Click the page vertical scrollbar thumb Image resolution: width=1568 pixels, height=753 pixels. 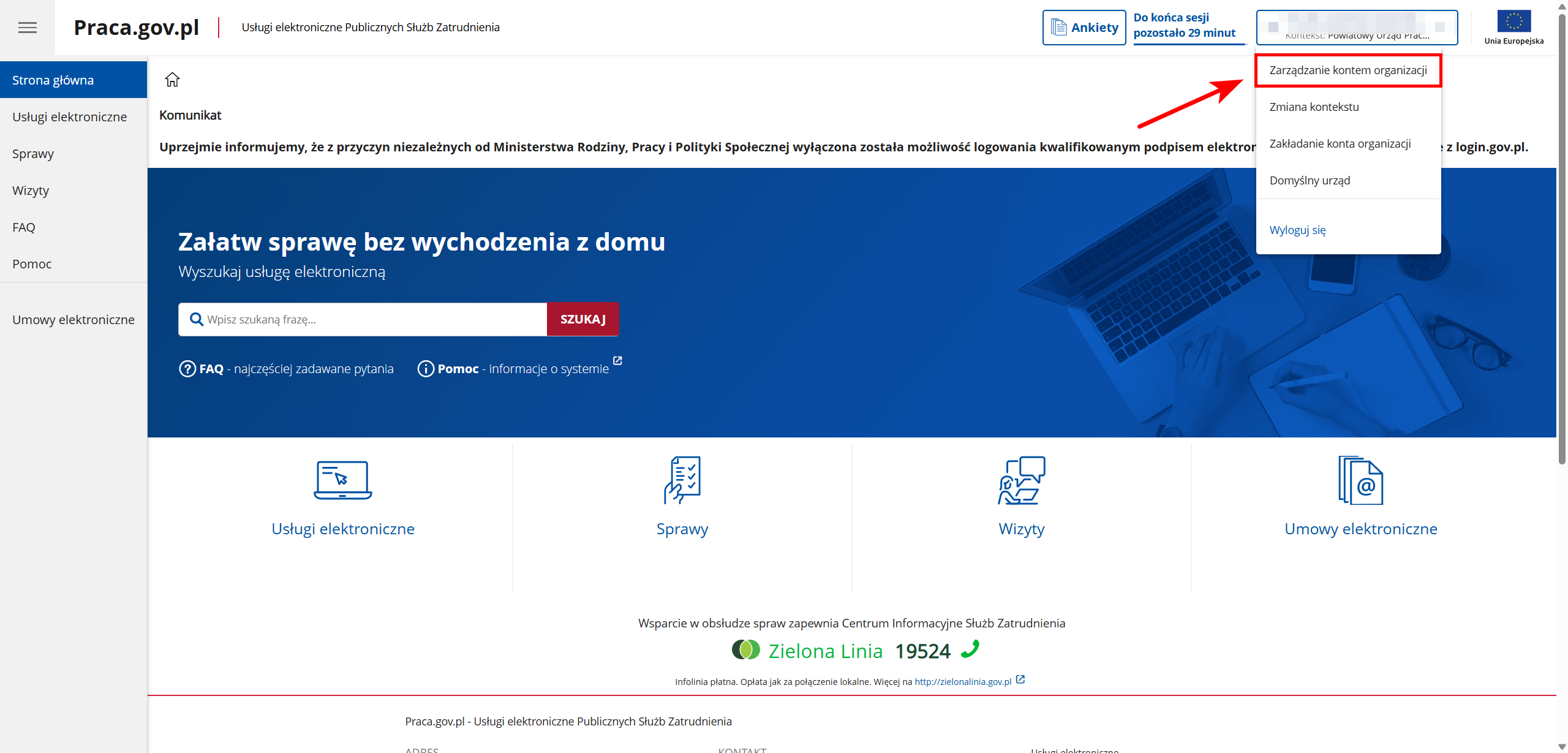(x=1562, y=239)
